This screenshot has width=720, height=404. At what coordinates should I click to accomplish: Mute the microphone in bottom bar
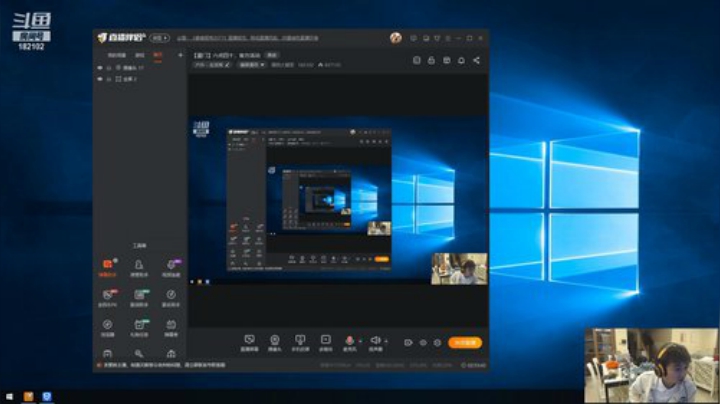coord(349,340)
